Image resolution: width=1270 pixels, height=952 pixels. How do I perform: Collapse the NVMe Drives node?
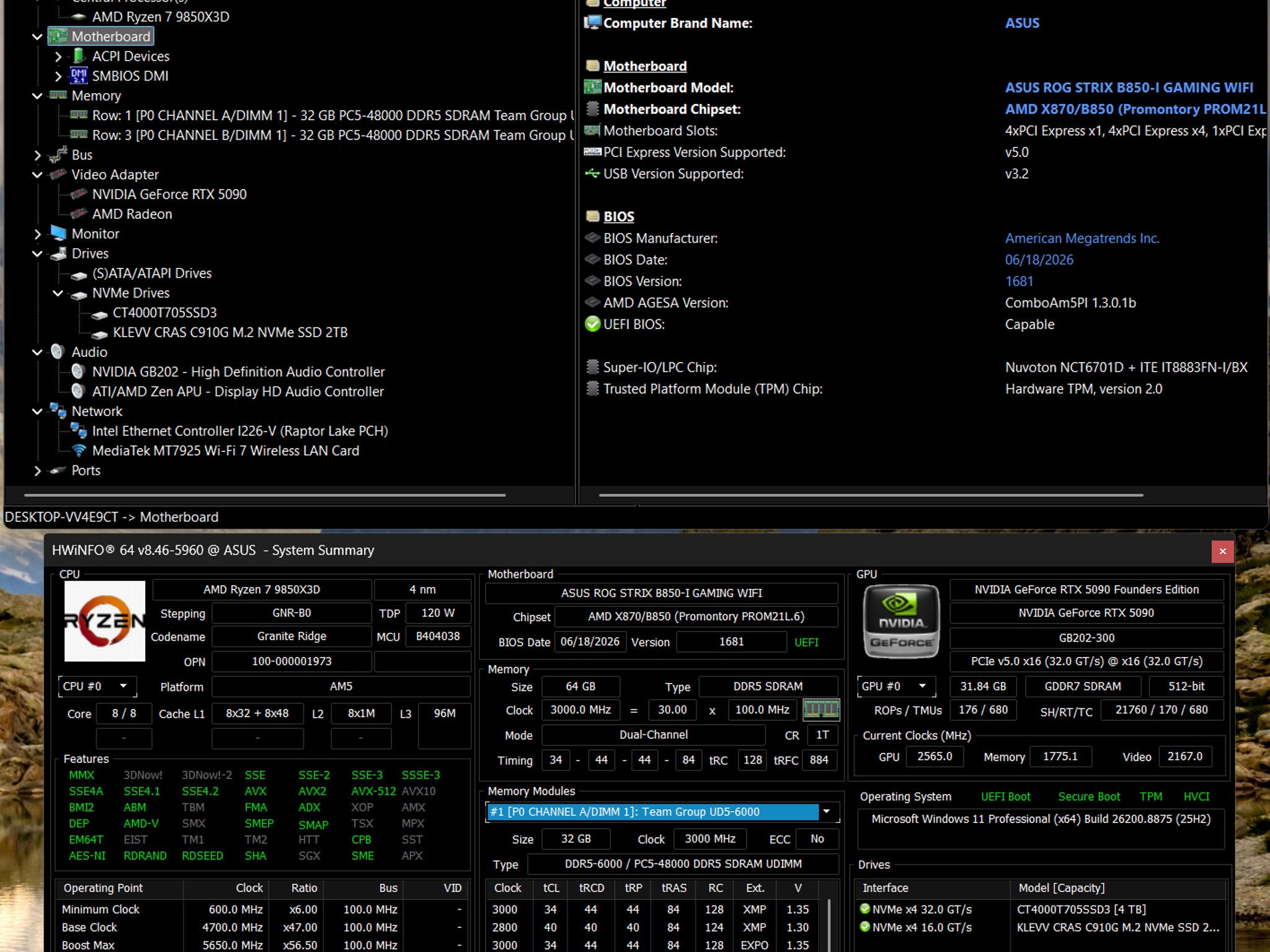(x=58, y=293)
